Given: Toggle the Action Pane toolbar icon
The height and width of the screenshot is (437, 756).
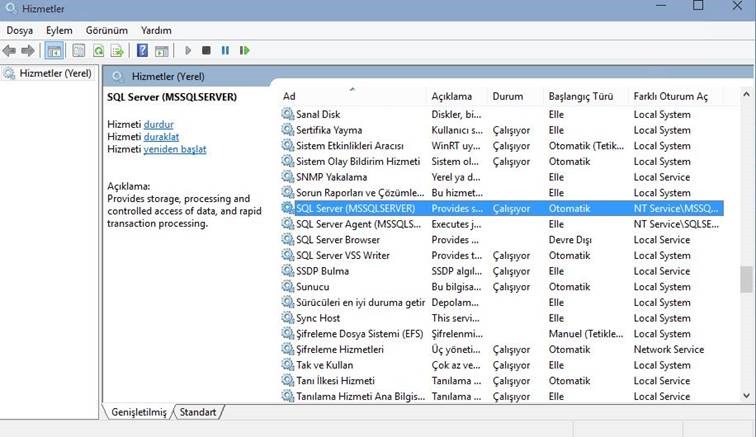Looking at the screenshot, I should click(x=162, y=50).
